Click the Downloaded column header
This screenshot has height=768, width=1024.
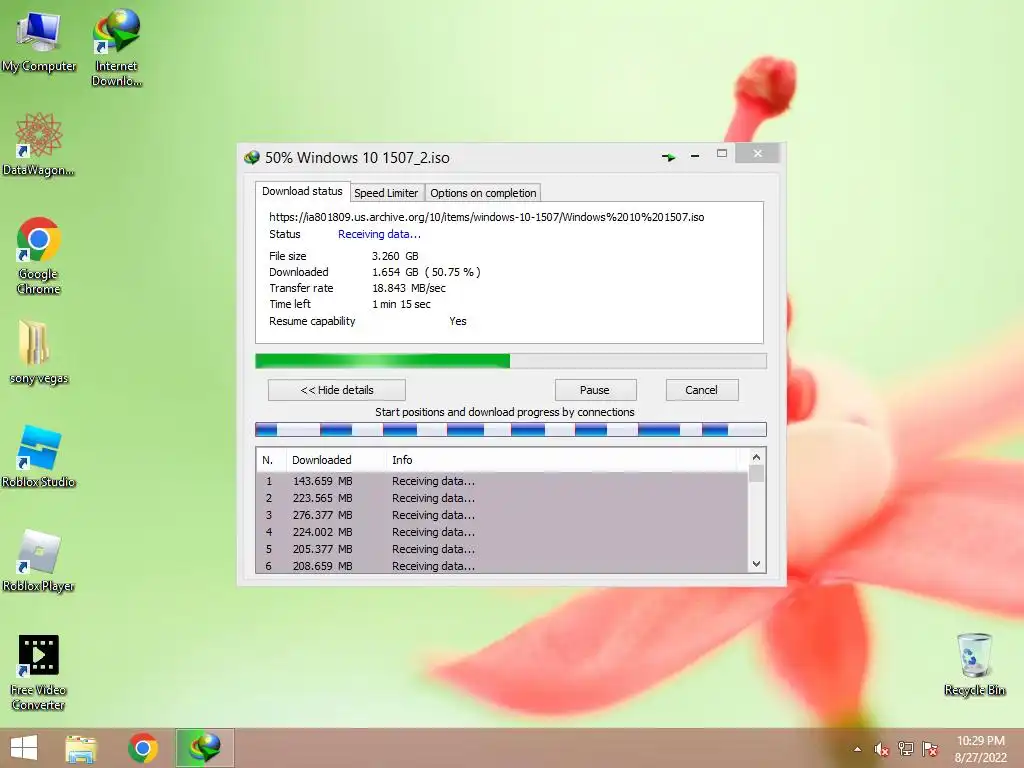tap(336, 460)
